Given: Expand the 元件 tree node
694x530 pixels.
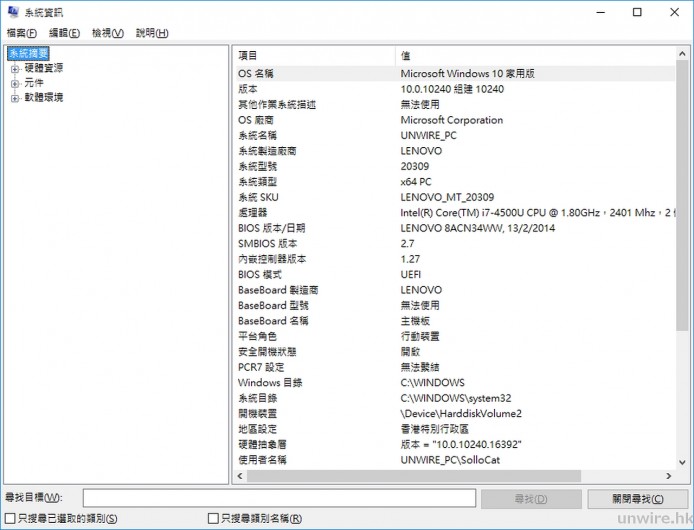Looking at the screenshot, I should pos(15,83).
